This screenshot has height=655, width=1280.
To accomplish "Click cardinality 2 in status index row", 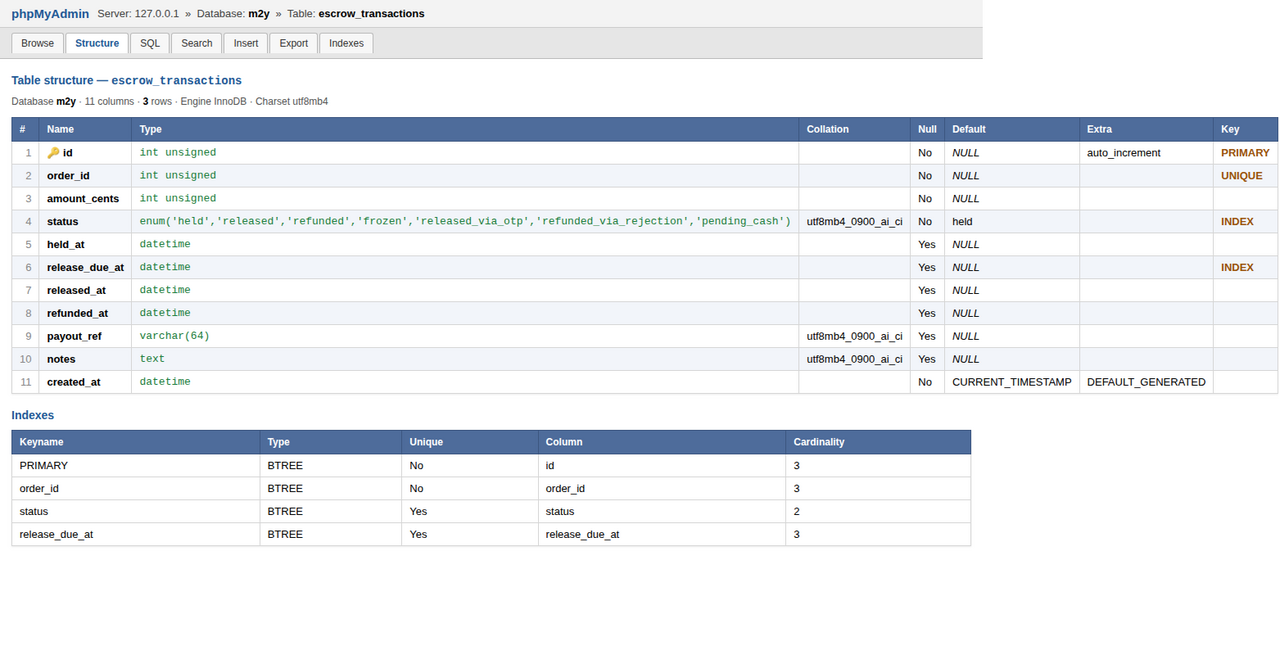I will (x=797, y=512).
